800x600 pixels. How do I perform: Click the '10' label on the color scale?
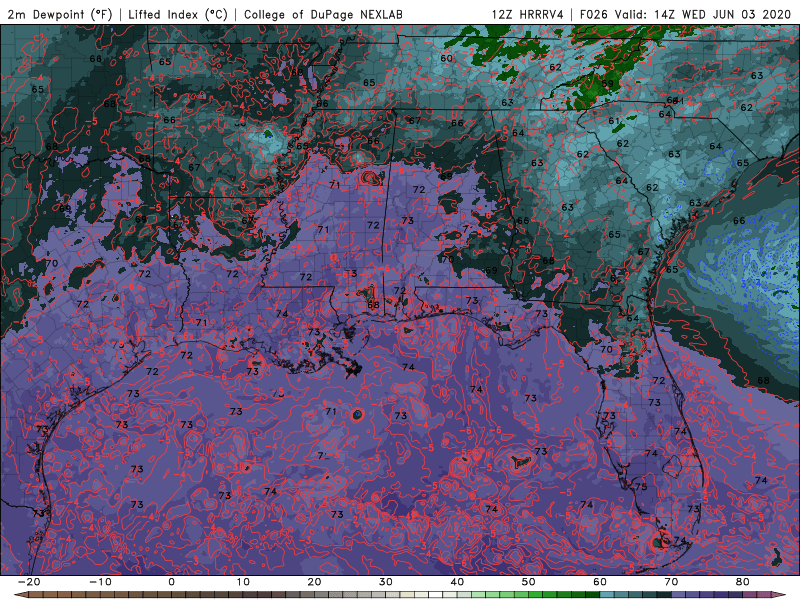pyautogui.click(x=243, y=582)
